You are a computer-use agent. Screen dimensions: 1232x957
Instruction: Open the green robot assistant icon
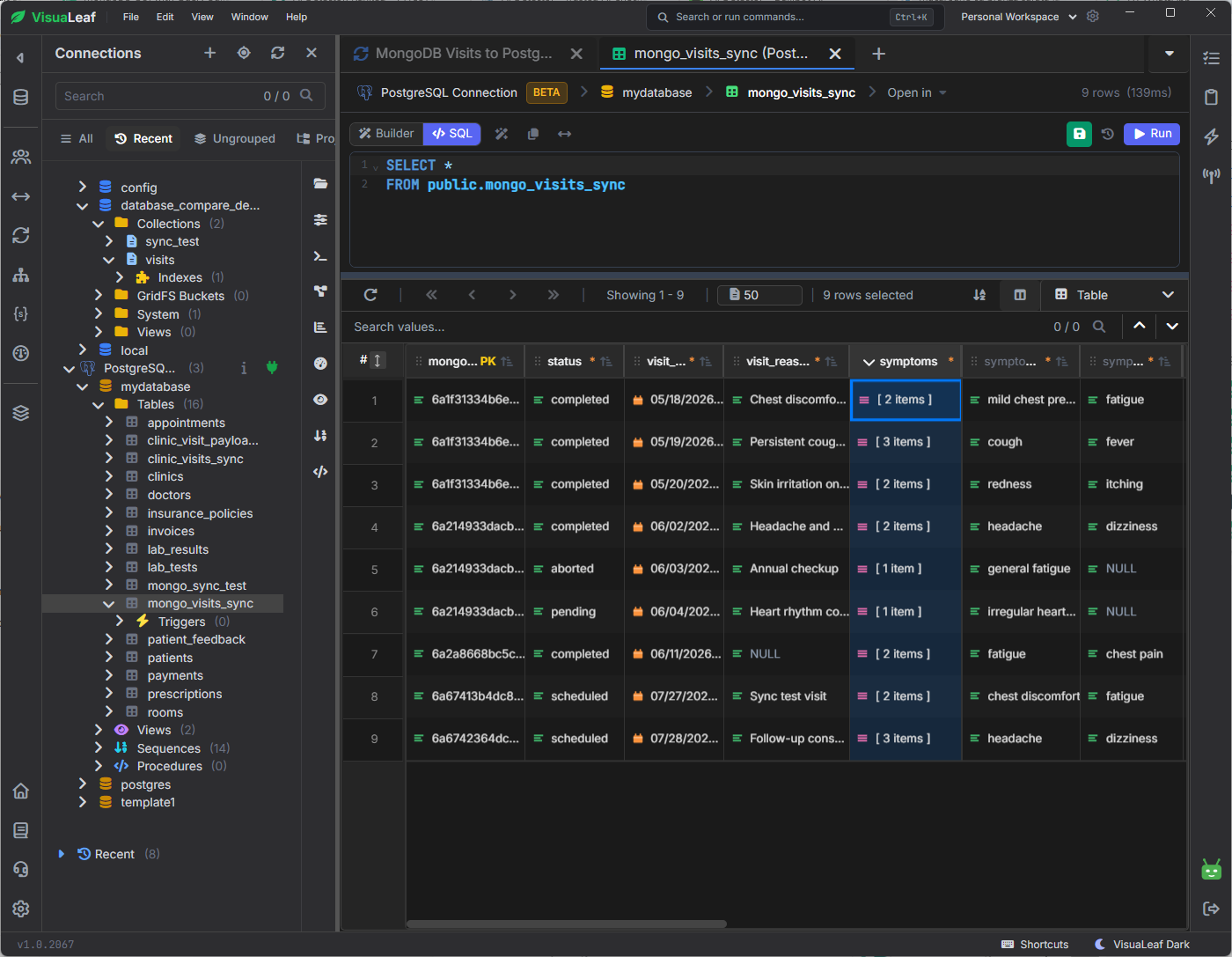click(1211, 870)
